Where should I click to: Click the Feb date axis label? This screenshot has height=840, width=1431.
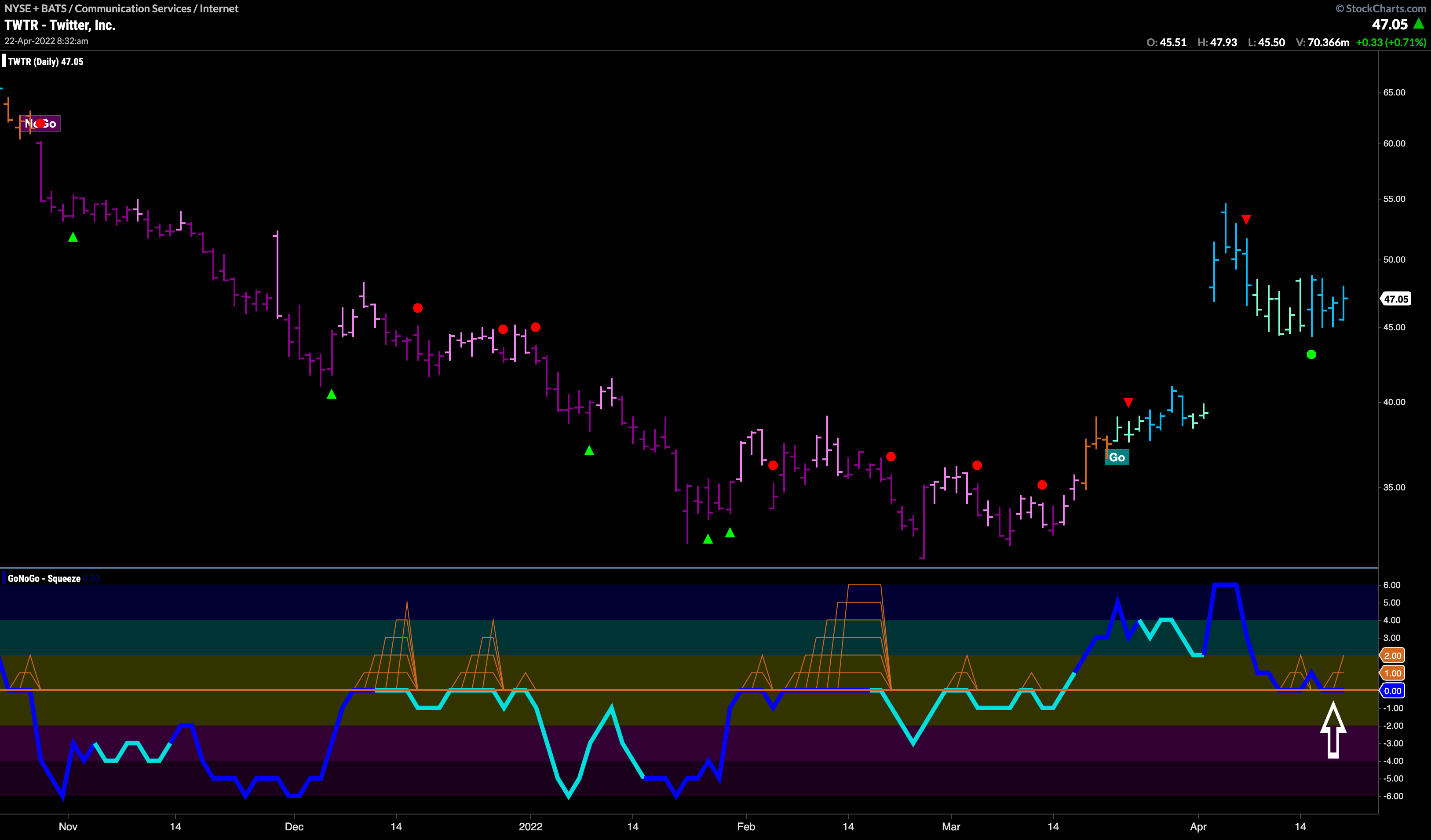[x=746, y=826]
